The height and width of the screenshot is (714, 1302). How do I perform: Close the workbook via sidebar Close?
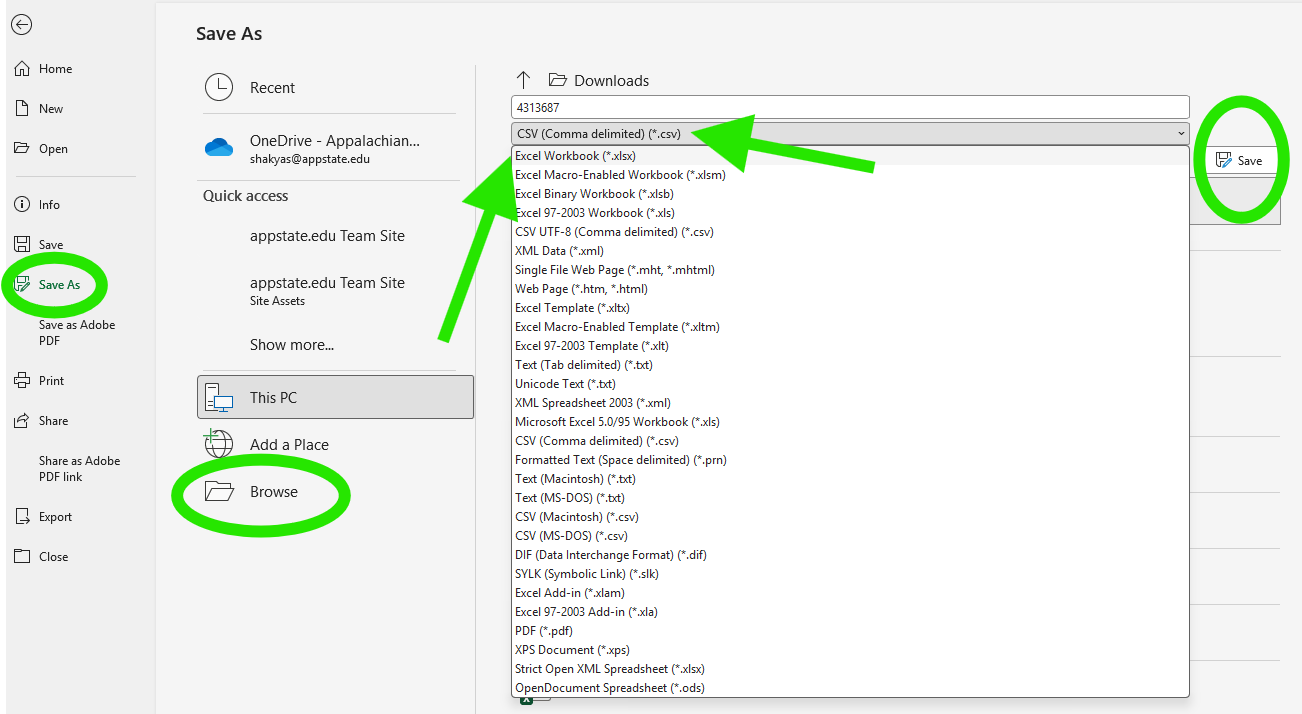[x=53, y=557]
